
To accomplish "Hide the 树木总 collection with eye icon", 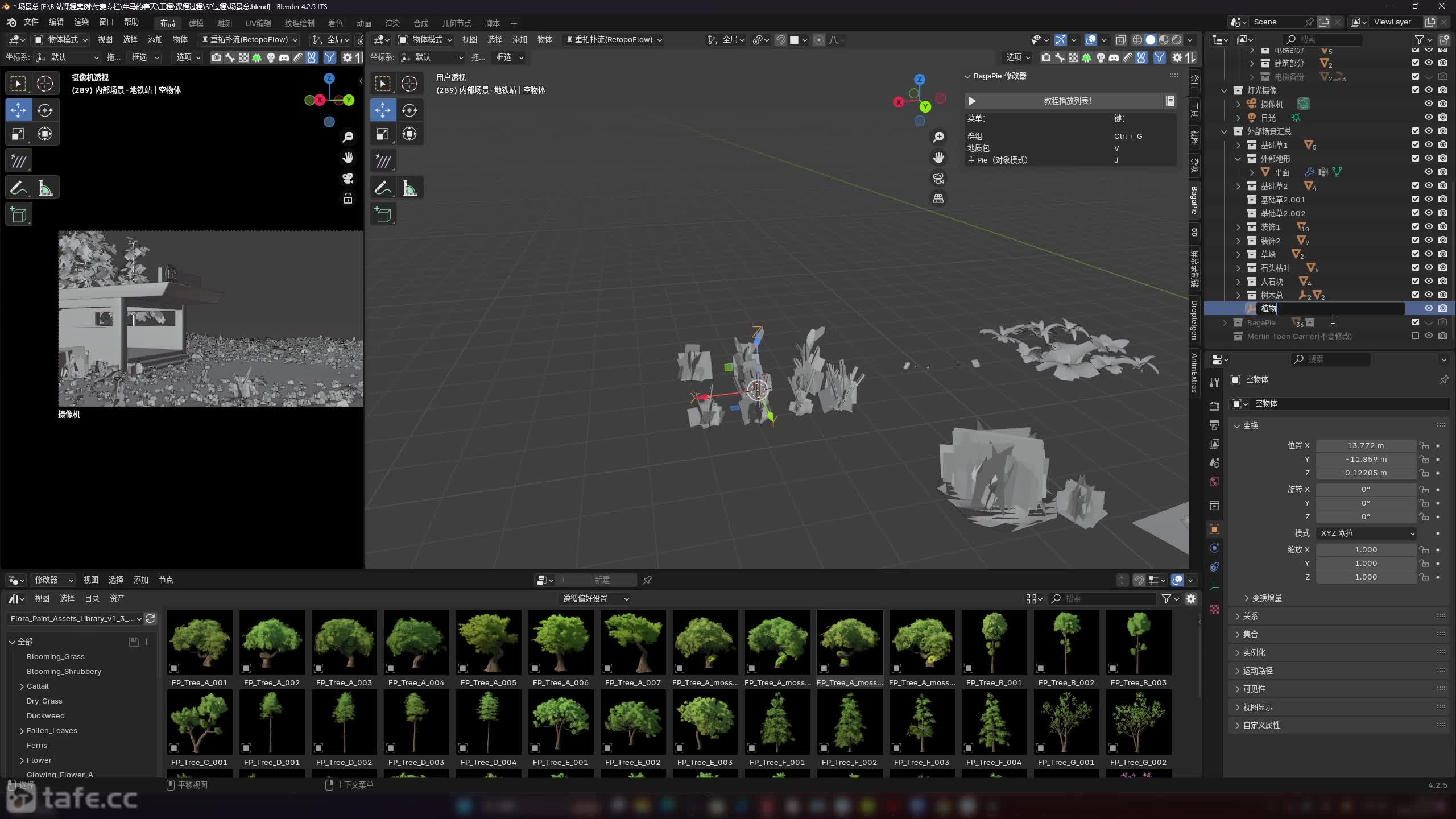I will (1429, 295).
